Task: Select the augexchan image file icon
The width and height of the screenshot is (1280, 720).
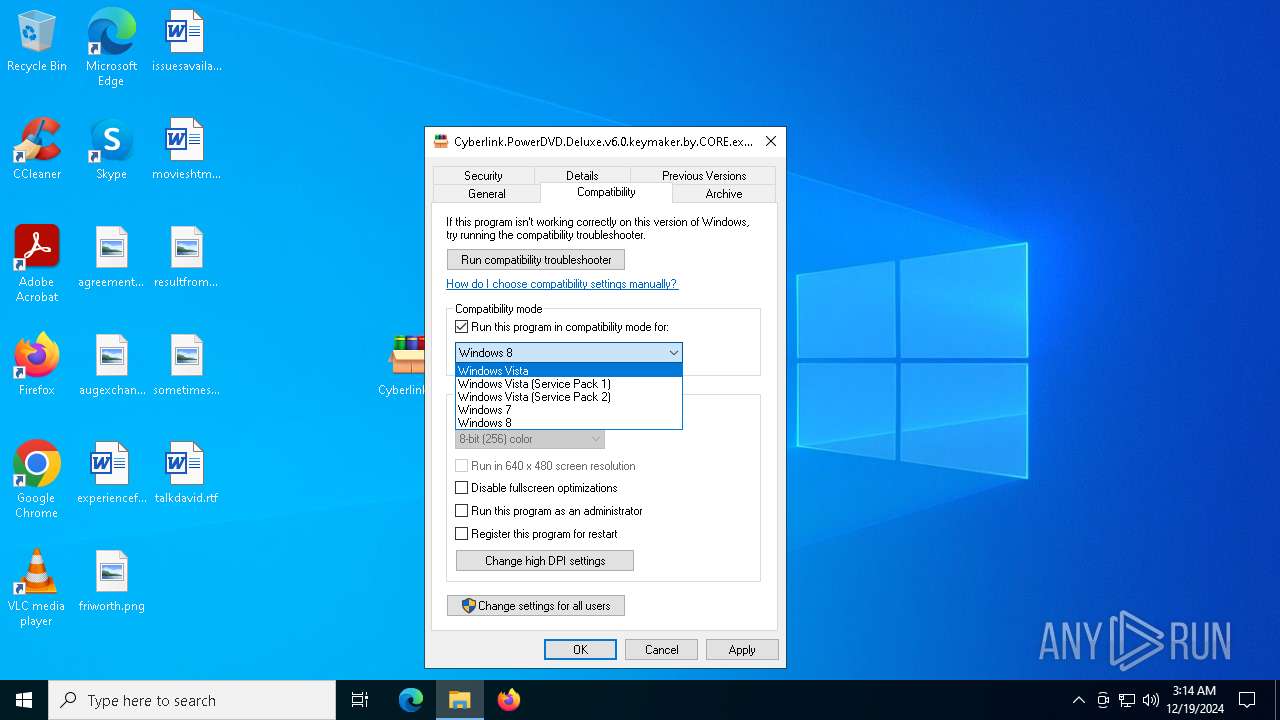Action: [111, 366]
